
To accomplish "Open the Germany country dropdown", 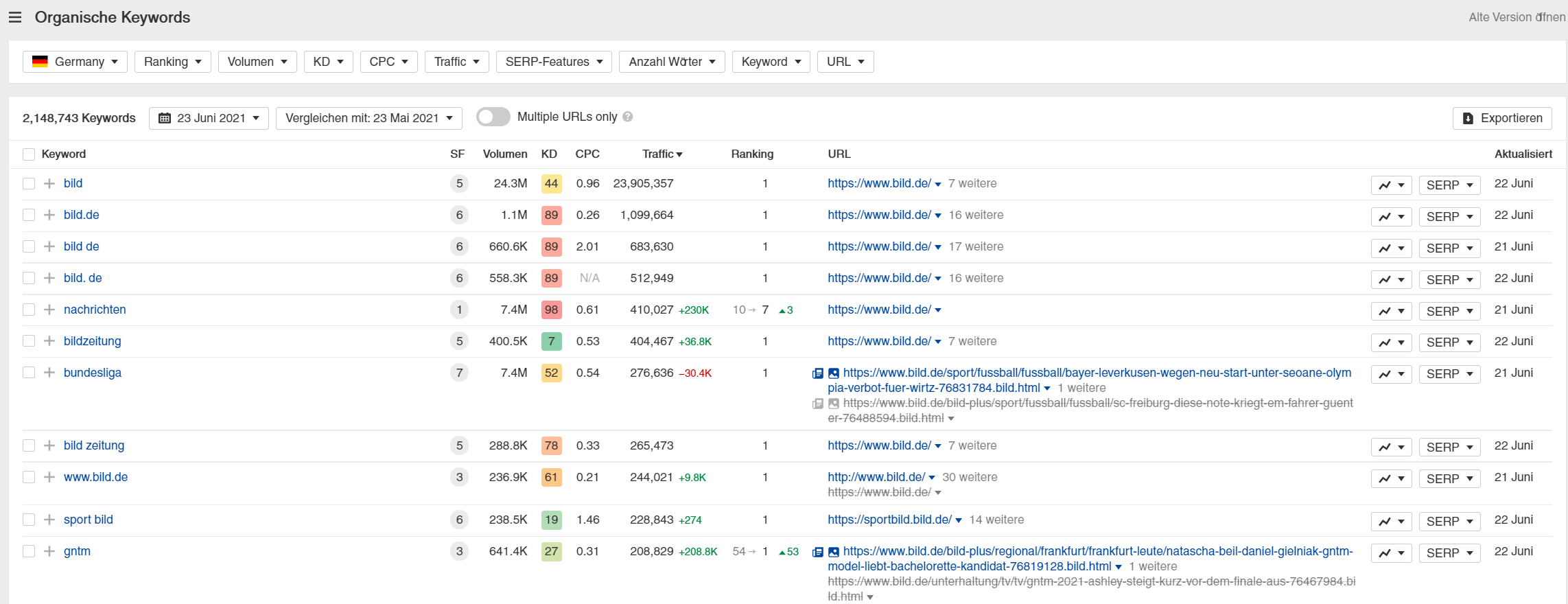I will (75, 62).
